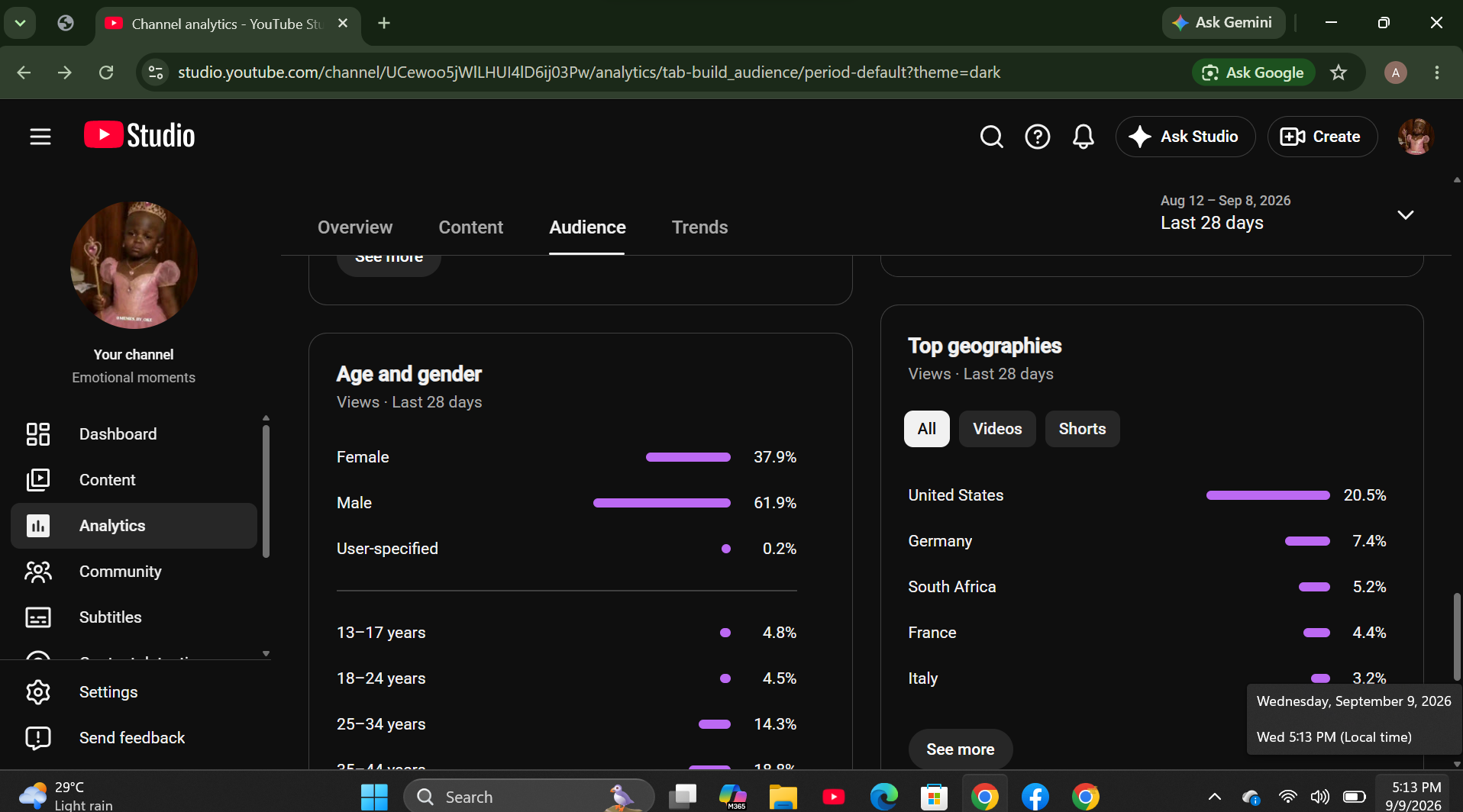The height and width of the screenshot is (812, 1463).
Task: Open the help question mark icon
Action: tap(1037, 137)
